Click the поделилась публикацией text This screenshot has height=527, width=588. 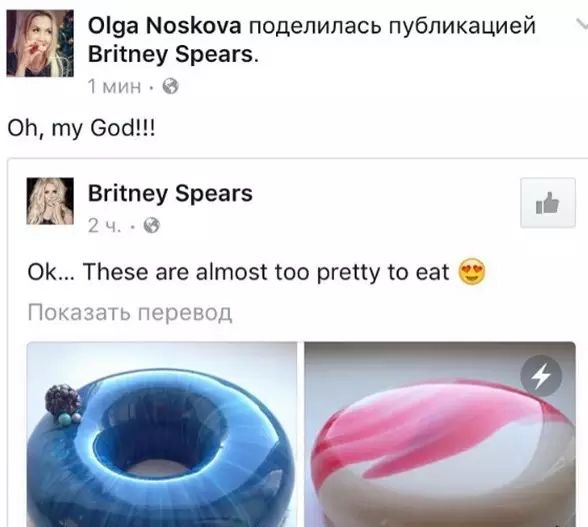coord(392,26)
